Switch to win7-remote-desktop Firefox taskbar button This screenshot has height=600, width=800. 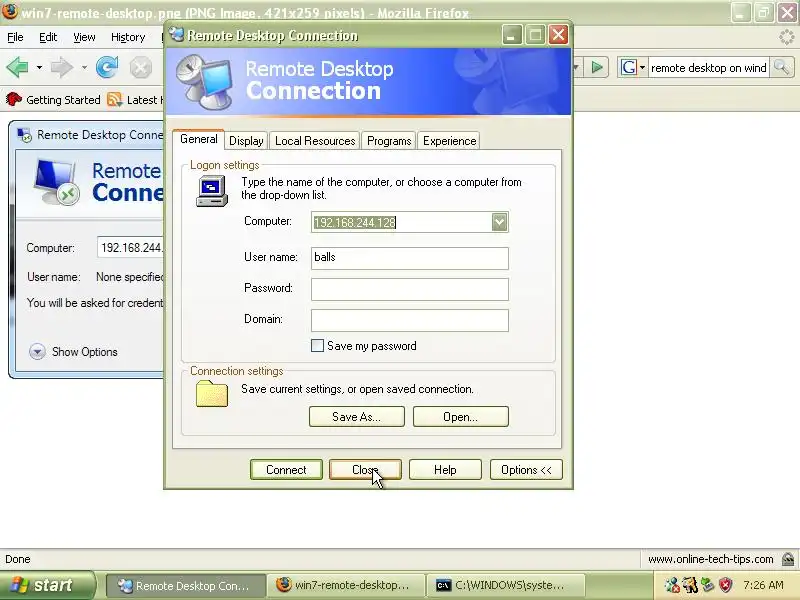(x=347, y=586)
